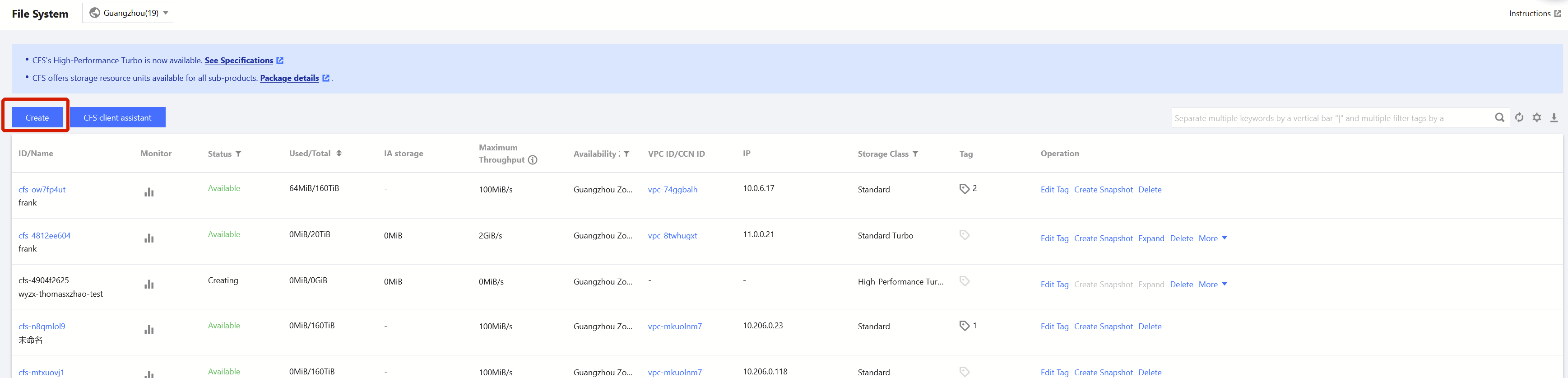This screenshot has height=378, width=1568.
Task: Open monitor chart for cfs-ow7fp4ut
Action: [148, 192]
